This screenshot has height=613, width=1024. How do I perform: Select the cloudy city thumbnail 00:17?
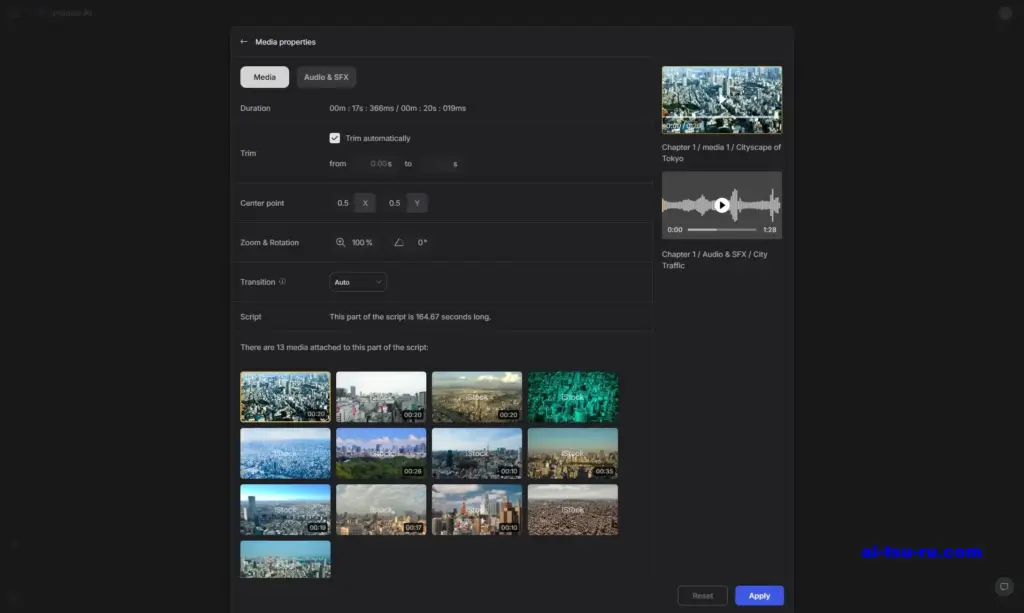[x=381, y=509]
